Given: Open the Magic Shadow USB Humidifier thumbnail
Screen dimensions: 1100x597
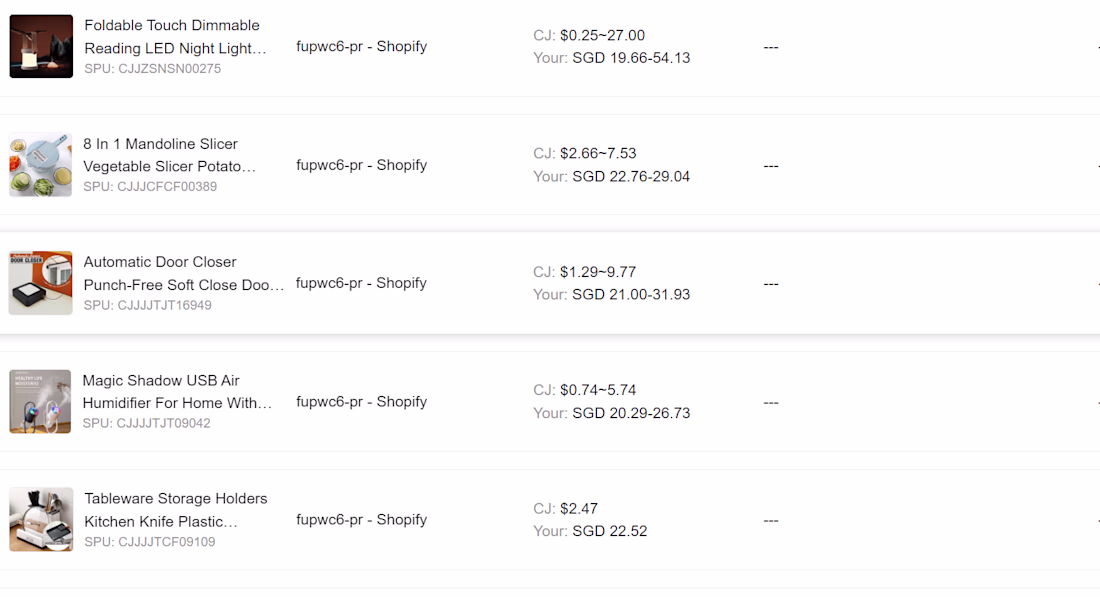Looking at the screenshot, I should point(41,401).
